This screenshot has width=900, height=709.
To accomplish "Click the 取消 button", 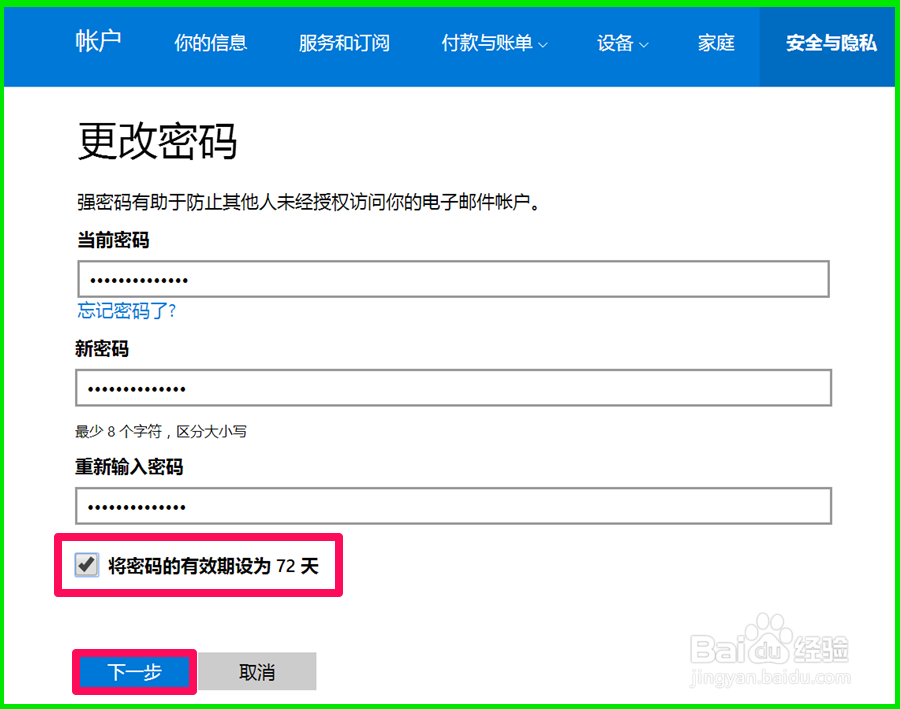I will point(257,672).
